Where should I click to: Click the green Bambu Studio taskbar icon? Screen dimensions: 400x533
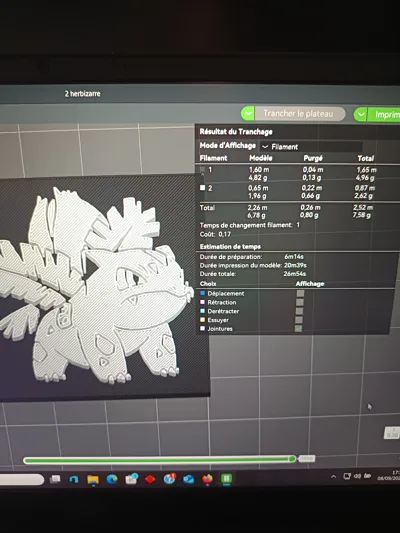pyautogui.click(x=226, y=479)
